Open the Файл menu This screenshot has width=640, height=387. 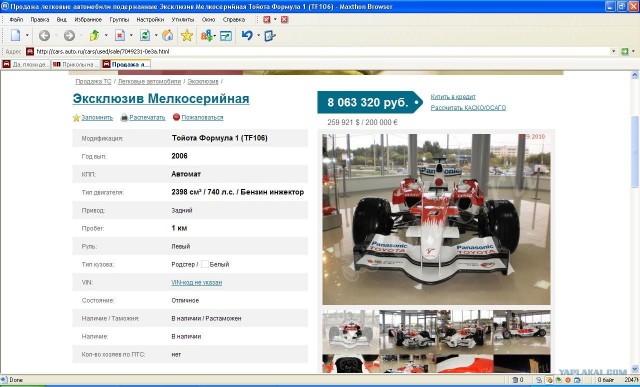[16, 20]
